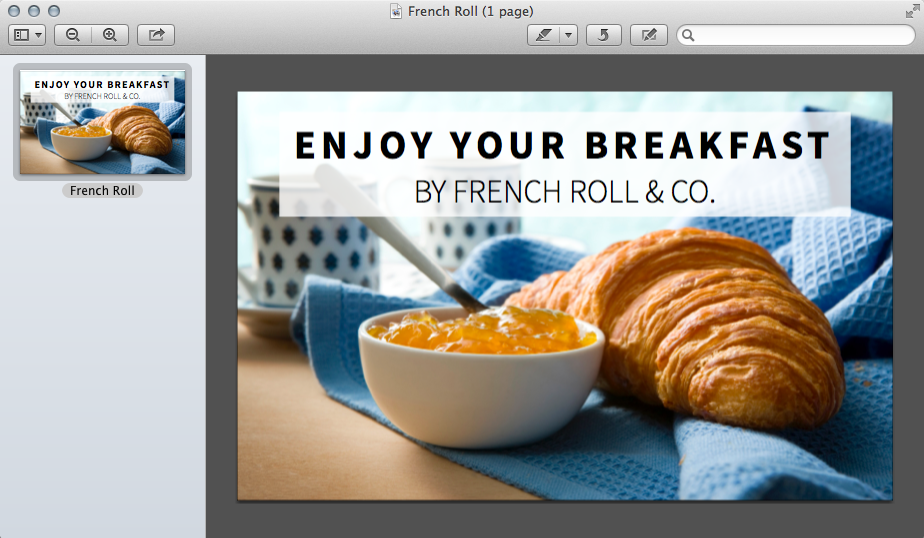
Task: Select the highlight pen tool
Action: pyautogui.click(x=543, y=35)
